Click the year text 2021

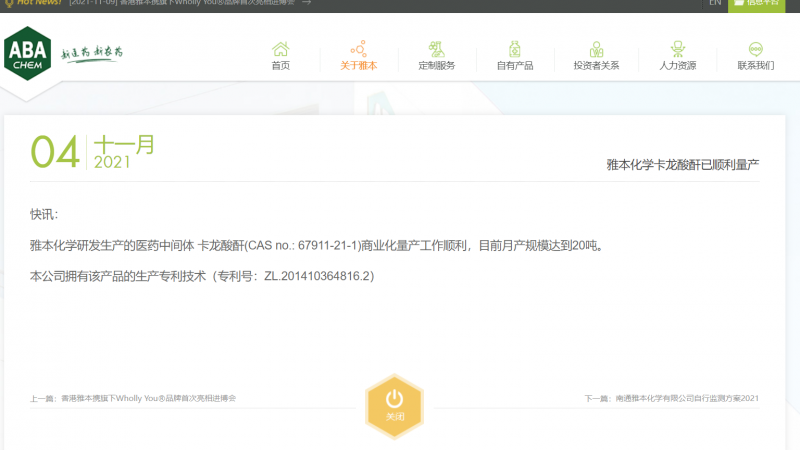112,162
